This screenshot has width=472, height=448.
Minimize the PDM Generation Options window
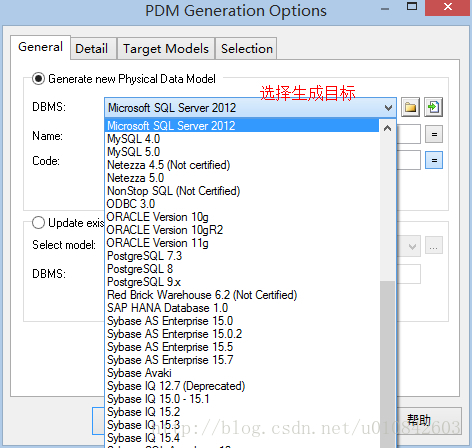coord(385,8)
